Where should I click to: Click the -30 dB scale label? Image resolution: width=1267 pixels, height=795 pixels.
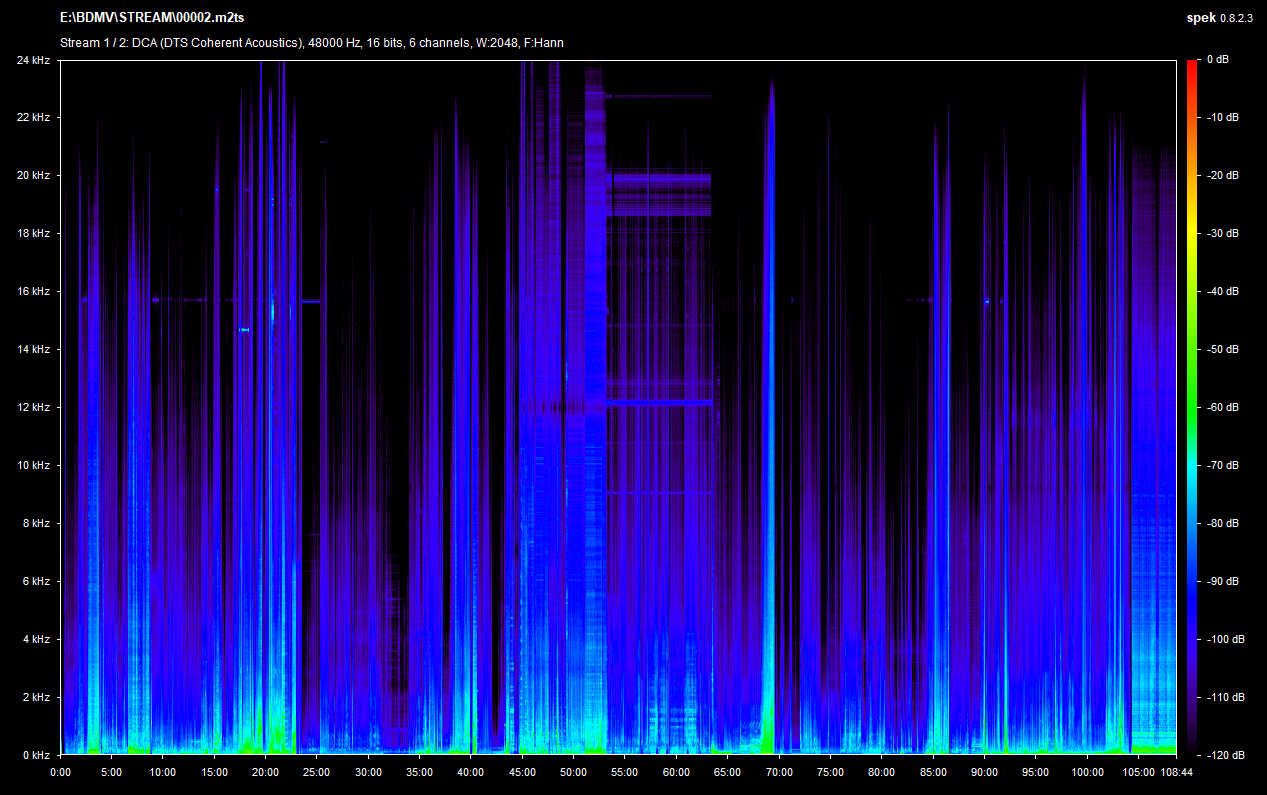click(1222, 234)
